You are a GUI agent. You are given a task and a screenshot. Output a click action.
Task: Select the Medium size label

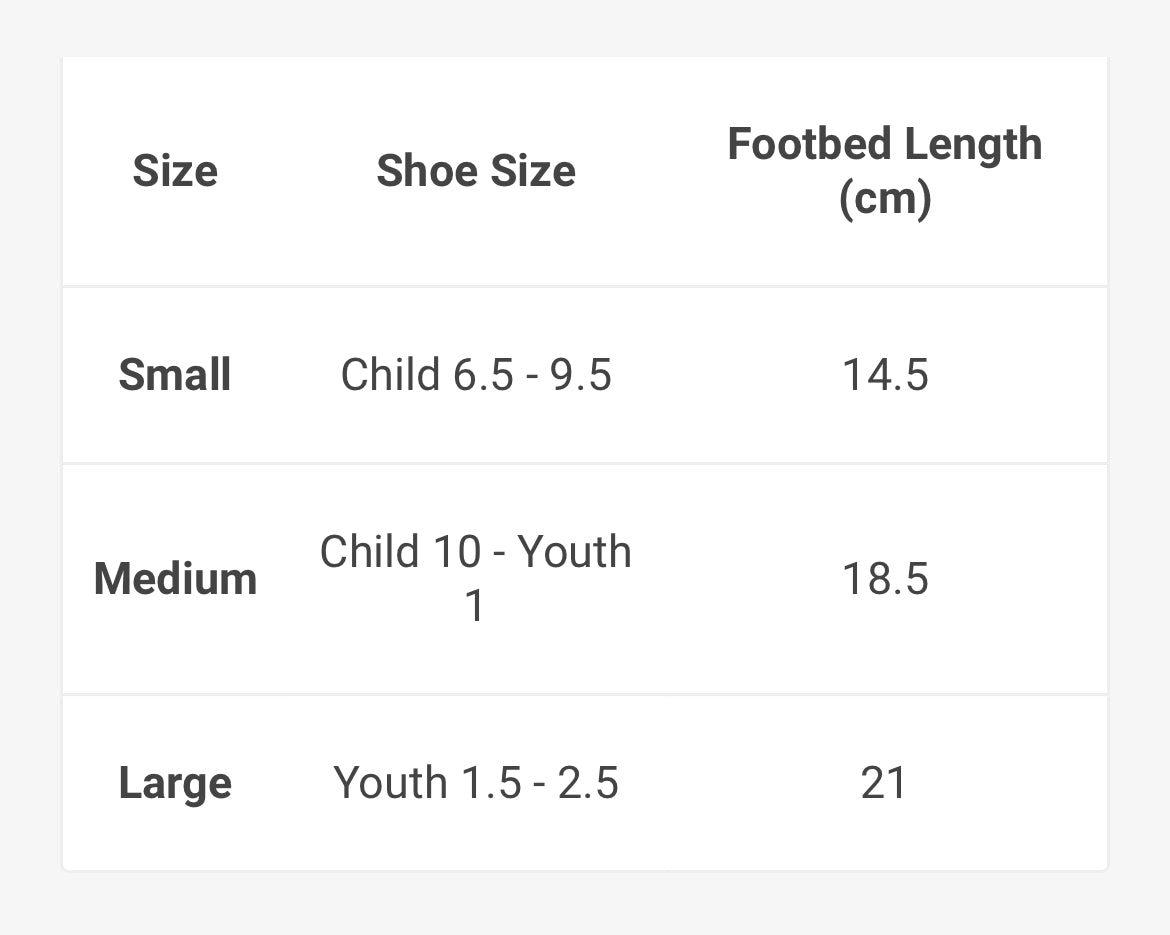pyautogui.click(x=175, y=579)
